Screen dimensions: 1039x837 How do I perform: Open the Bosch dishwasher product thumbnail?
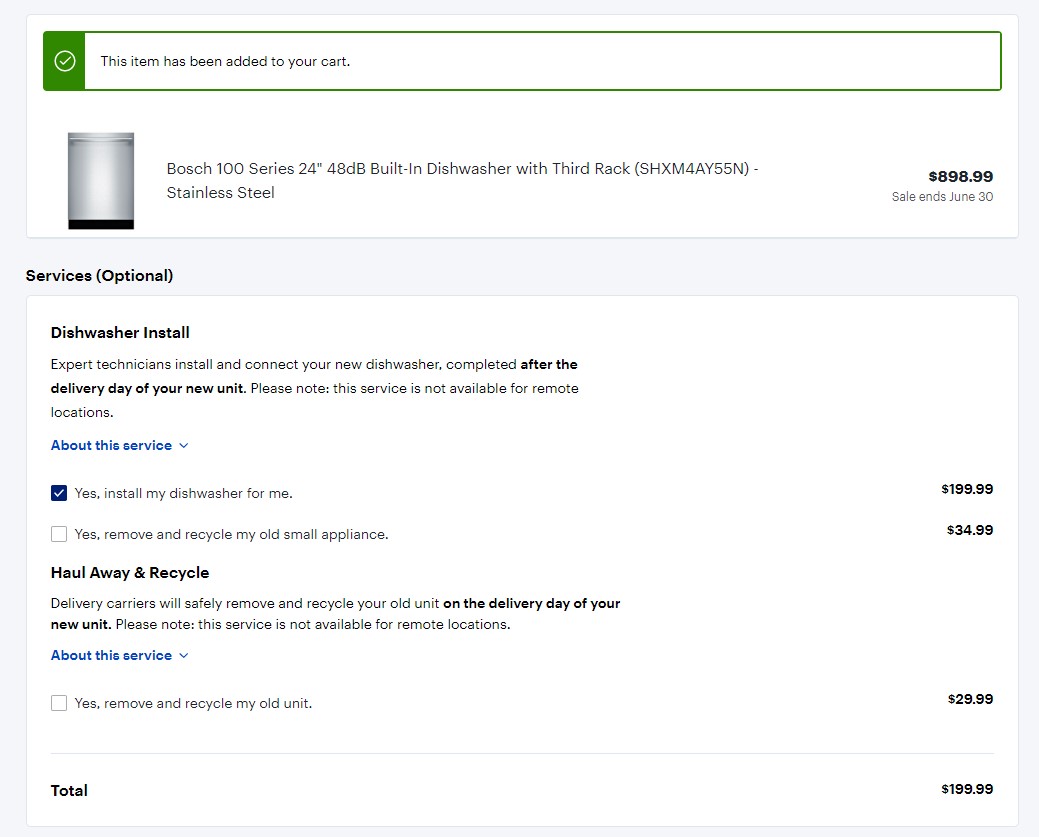coord(101,181)
